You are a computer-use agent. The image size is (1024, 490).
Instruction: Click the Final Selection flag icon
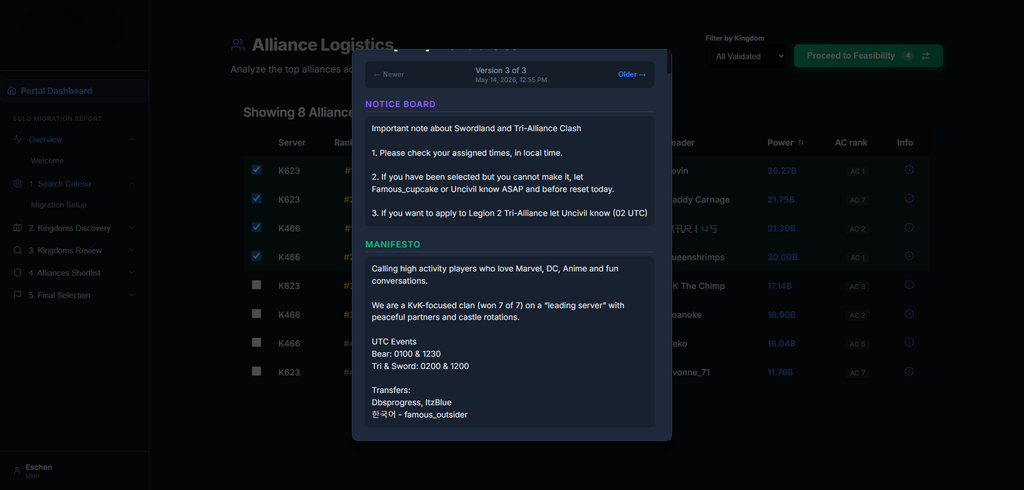tap(18, 295)
